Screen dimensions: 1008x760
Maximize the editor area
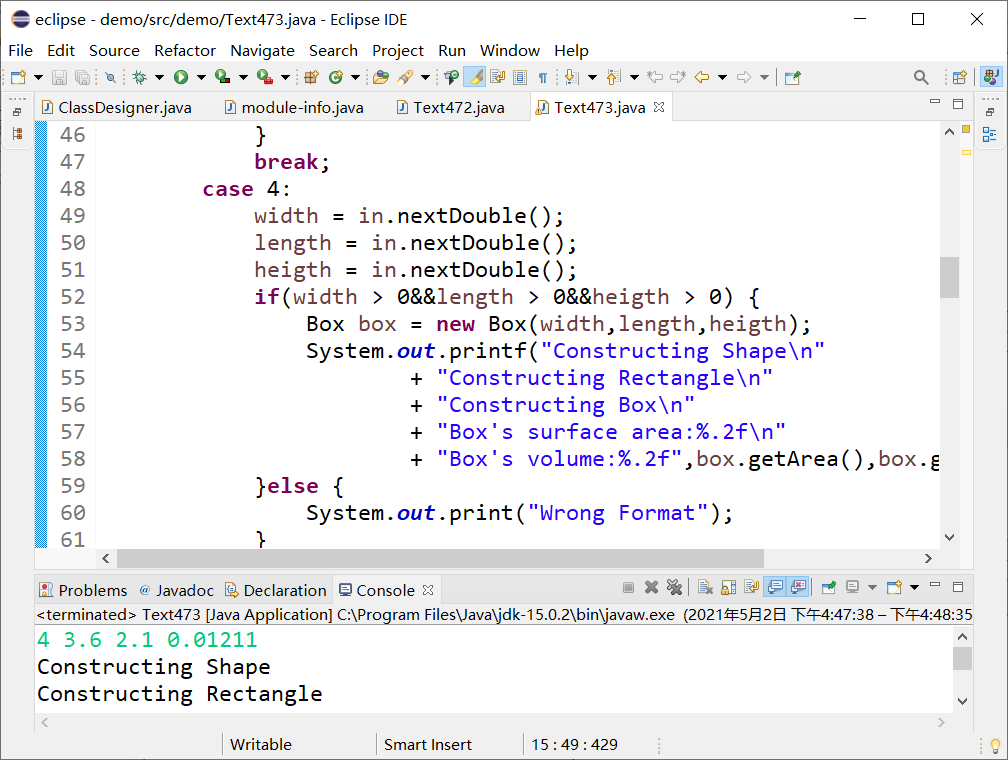(958, 104)
